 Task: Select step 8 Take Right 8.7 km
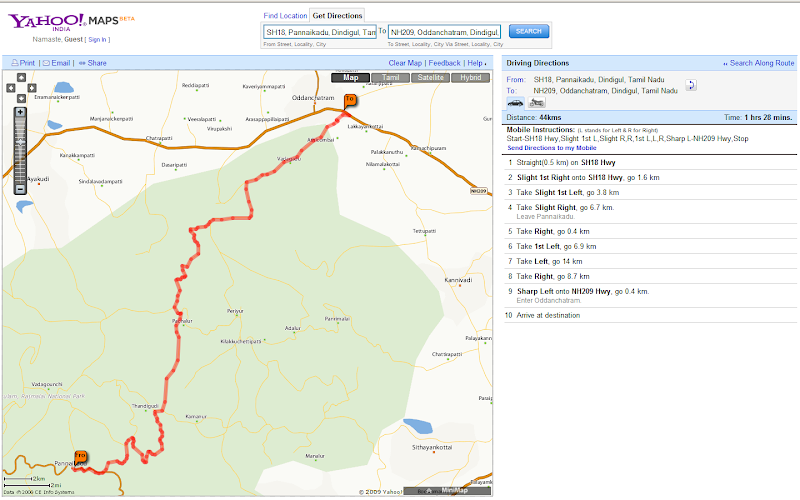(x=650, y=276)
